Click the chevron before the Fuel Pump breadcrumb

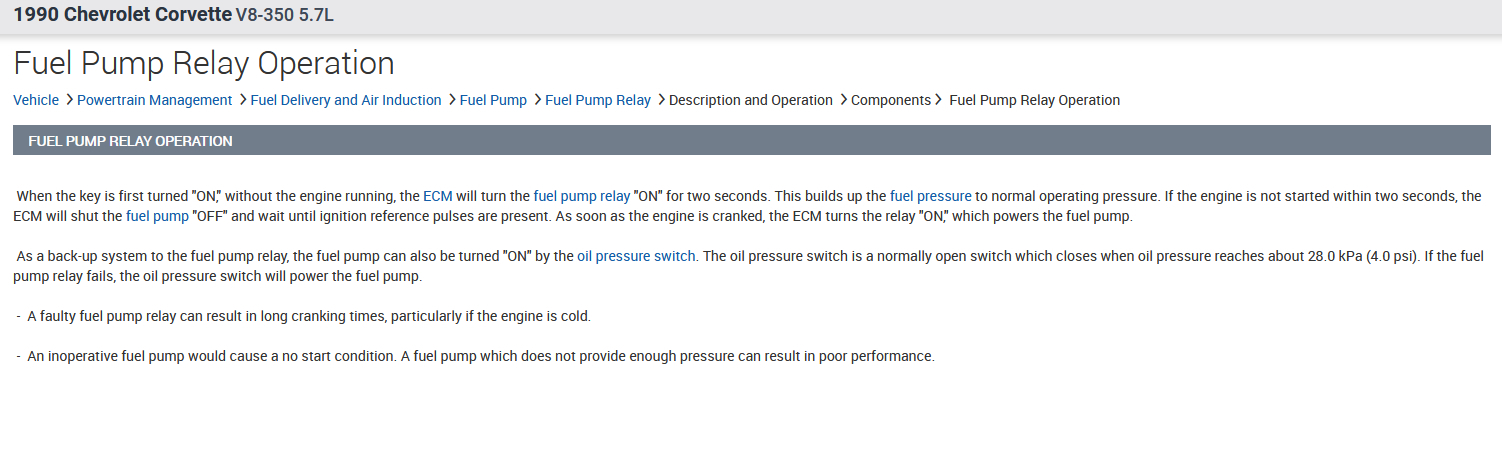point(452,100)
